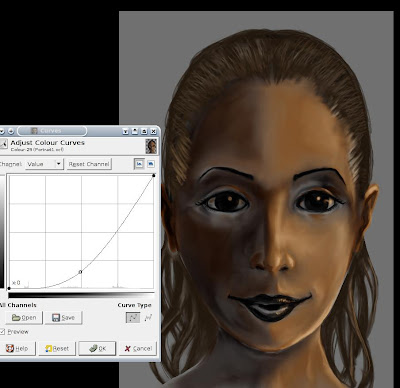
Task: Choose the freehand curve type button
Action: 148,318
